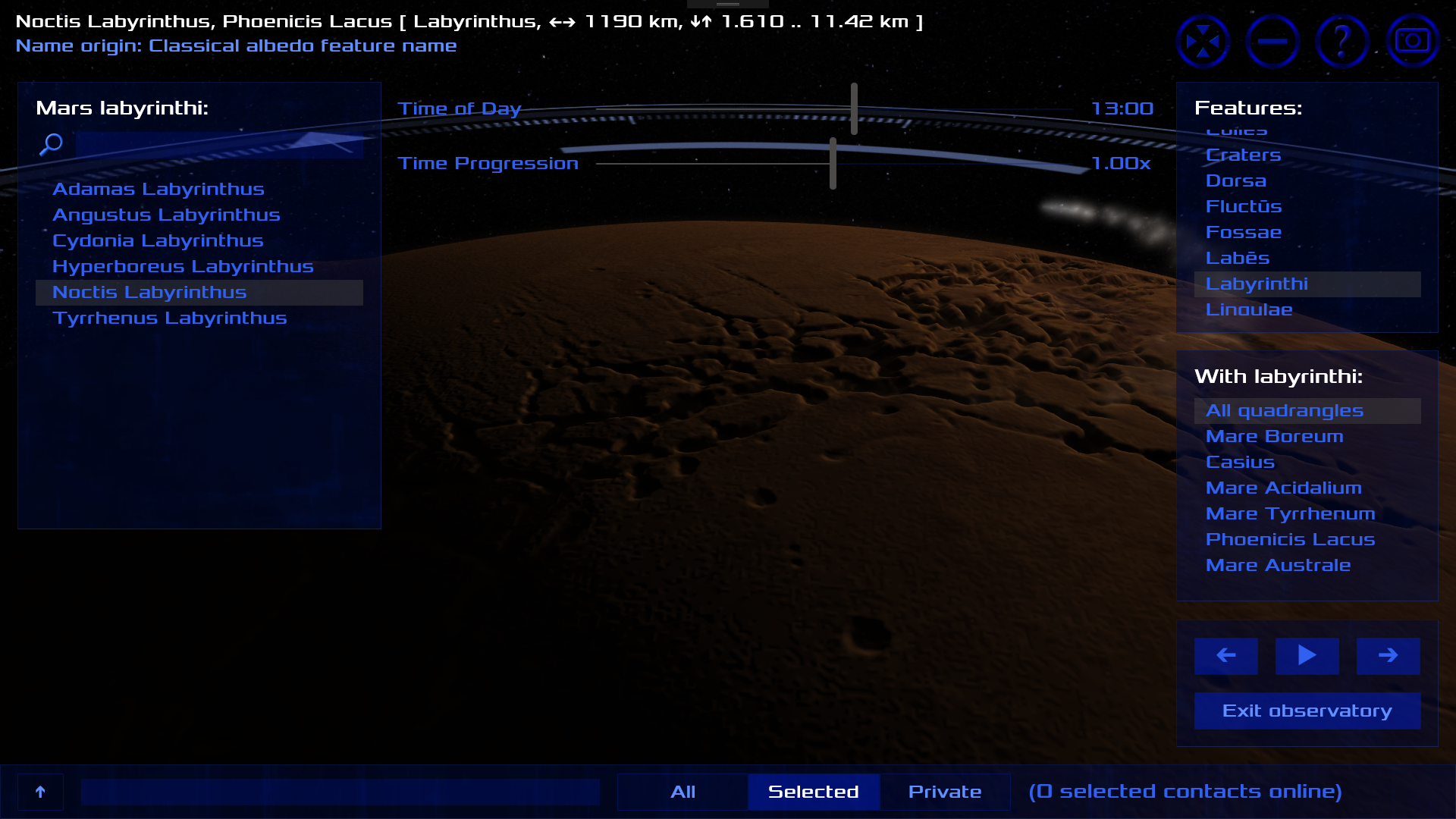1456x819 pixels.
Task: Click the 1.00x time progression value
Action: pyautogui.click(x=1121, y=164)
